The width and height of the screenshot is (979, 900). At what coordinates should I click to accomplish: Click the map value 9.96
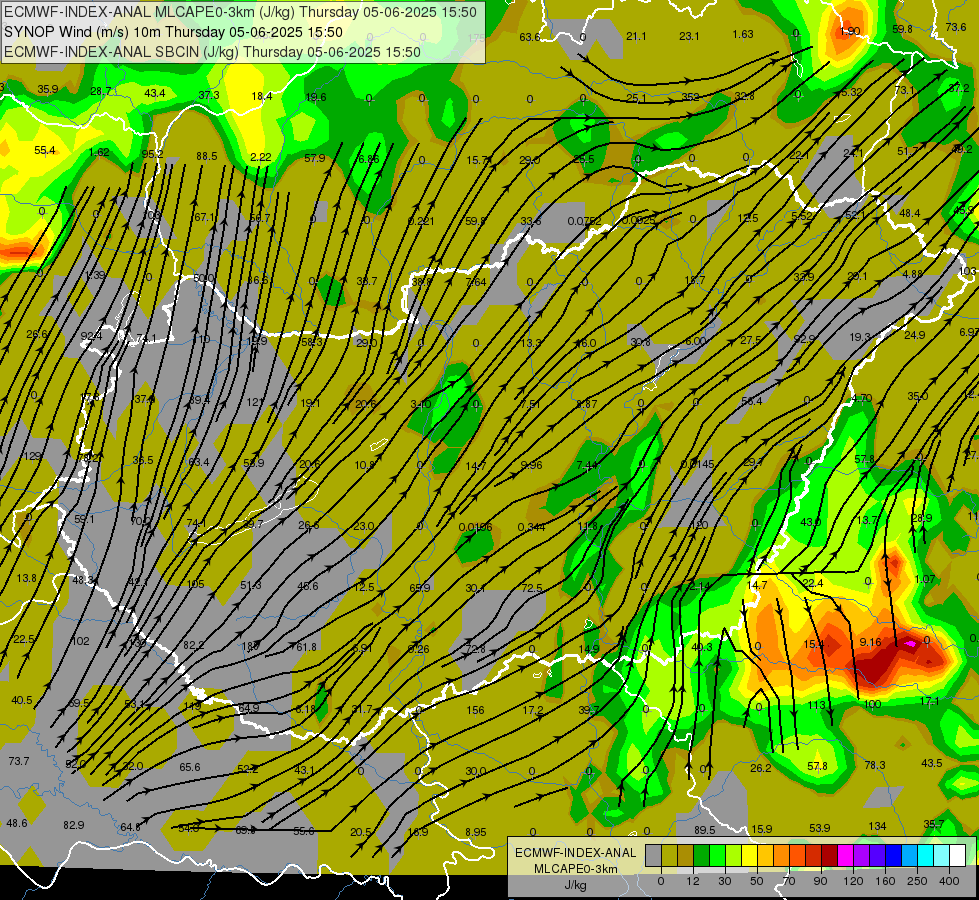click(531, 465)
